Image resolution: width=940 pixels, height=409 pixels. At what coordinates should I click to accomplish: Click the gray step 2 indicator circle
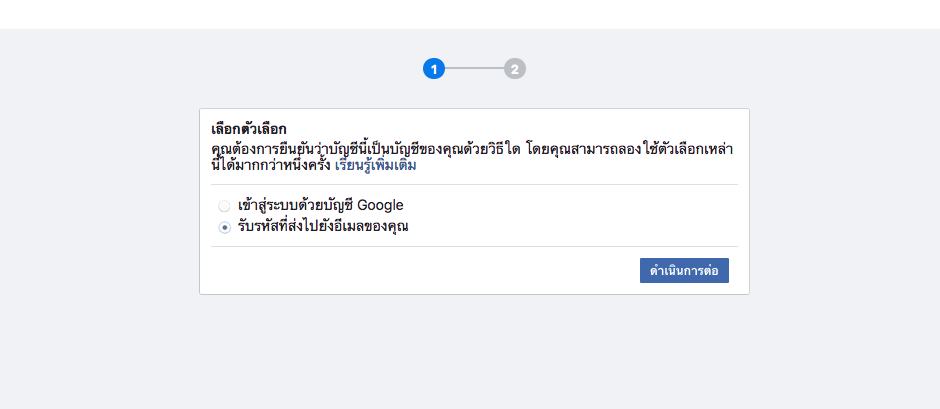514,69
